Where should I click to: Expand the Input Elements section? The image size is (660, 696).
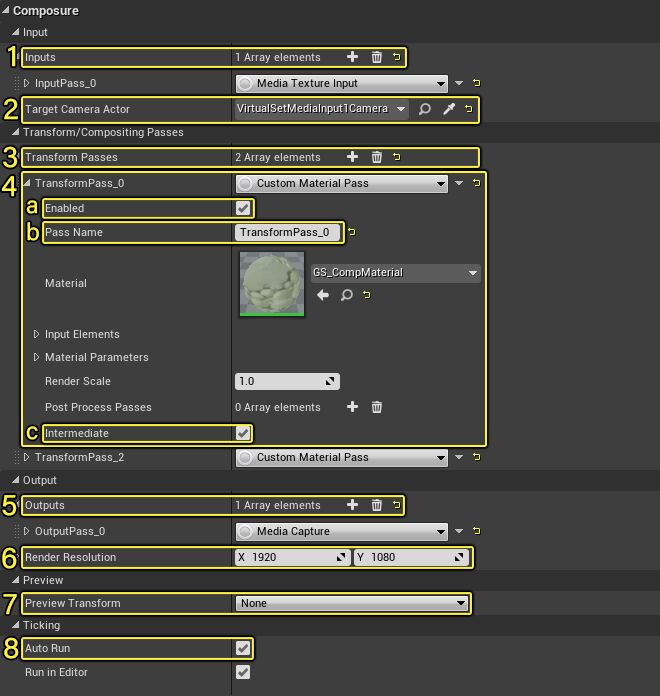[37, 334]
